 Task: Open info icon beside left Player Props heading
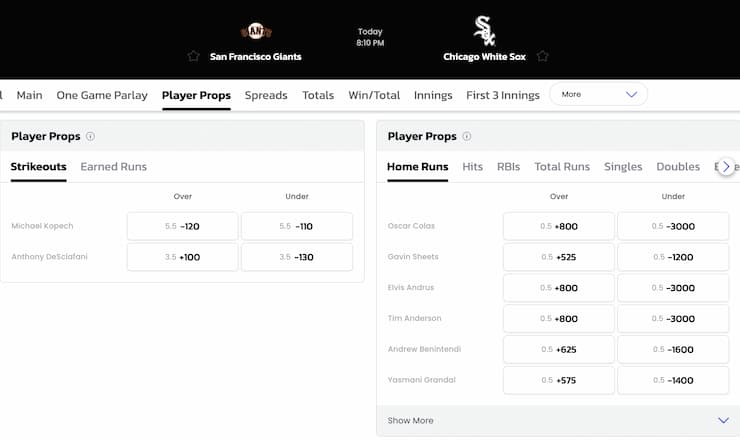point(90,136)
